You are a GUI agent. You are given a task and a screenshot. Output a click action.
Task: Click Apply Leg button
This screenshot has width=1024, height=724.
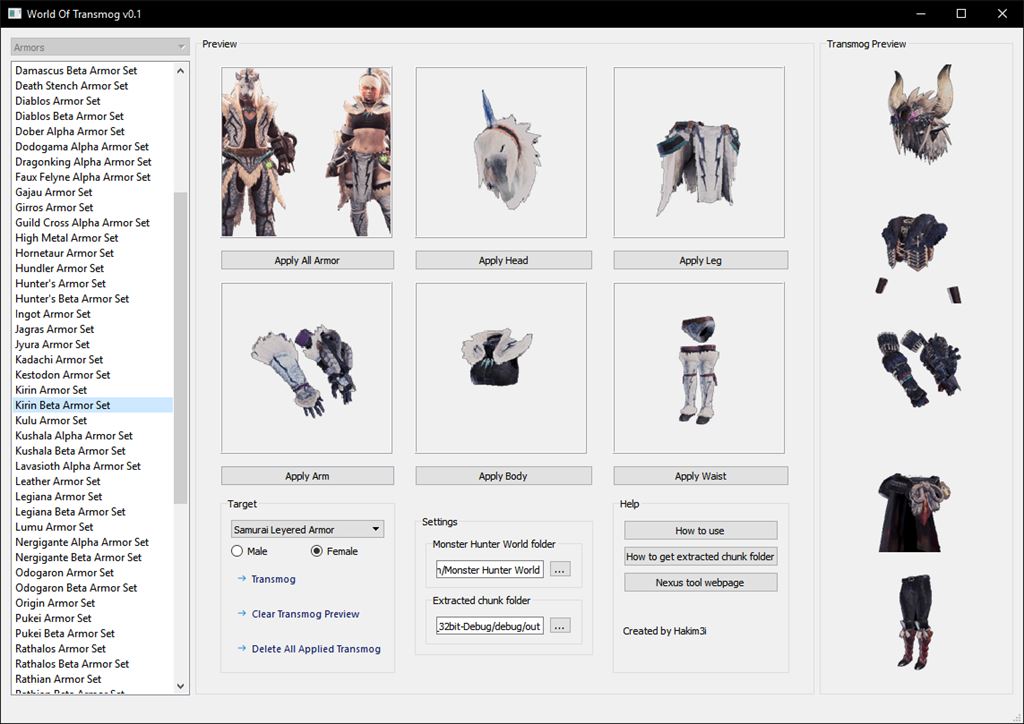point(701,260)
